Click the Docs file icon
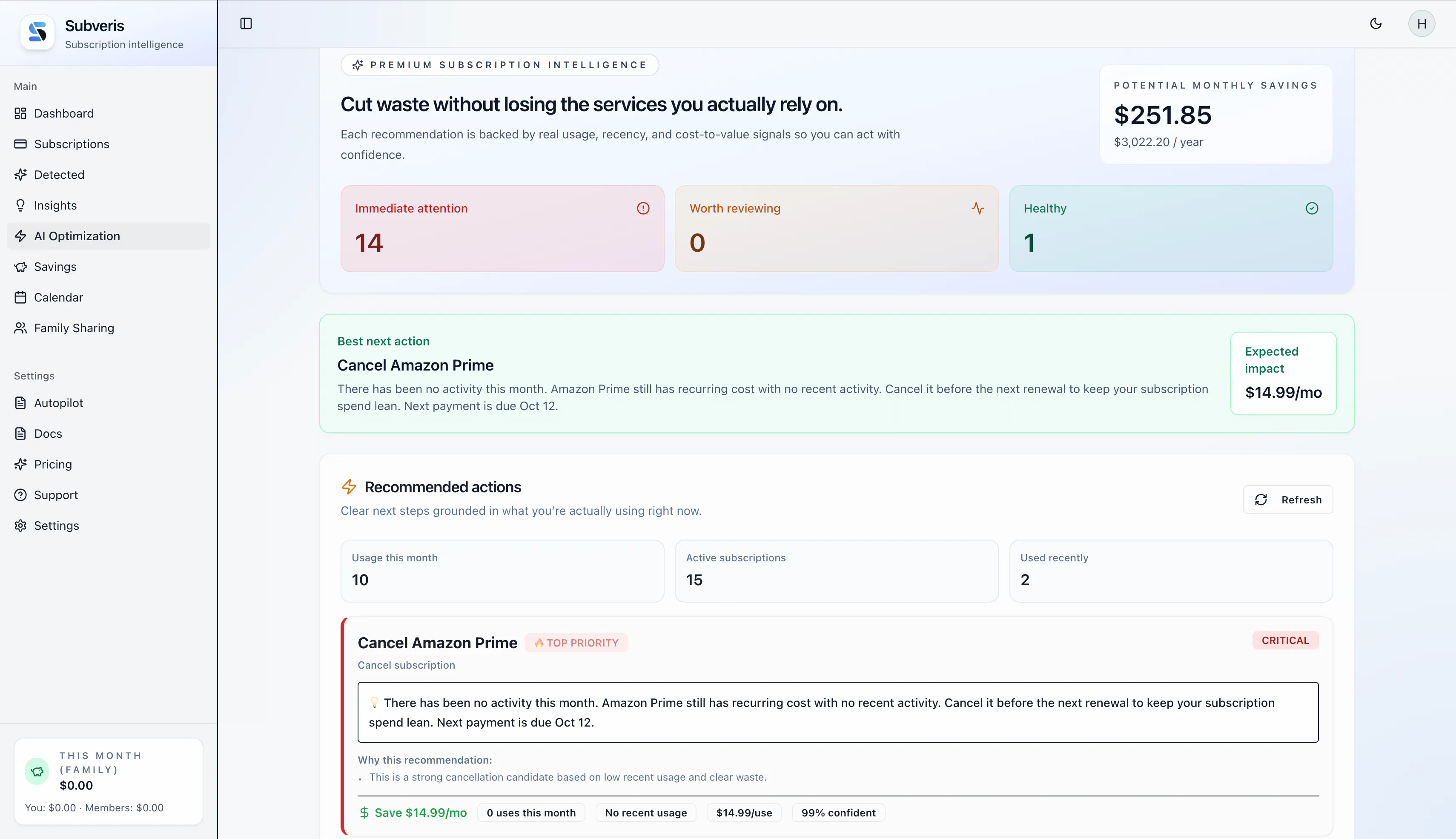The image size is (1456, 839). 20,433
